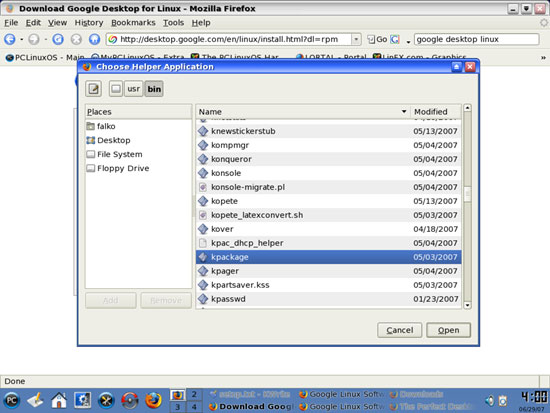Viewport: 550px width, 413px height.
Task: Click the volume speaker tray icon
Action: point(490,400)
